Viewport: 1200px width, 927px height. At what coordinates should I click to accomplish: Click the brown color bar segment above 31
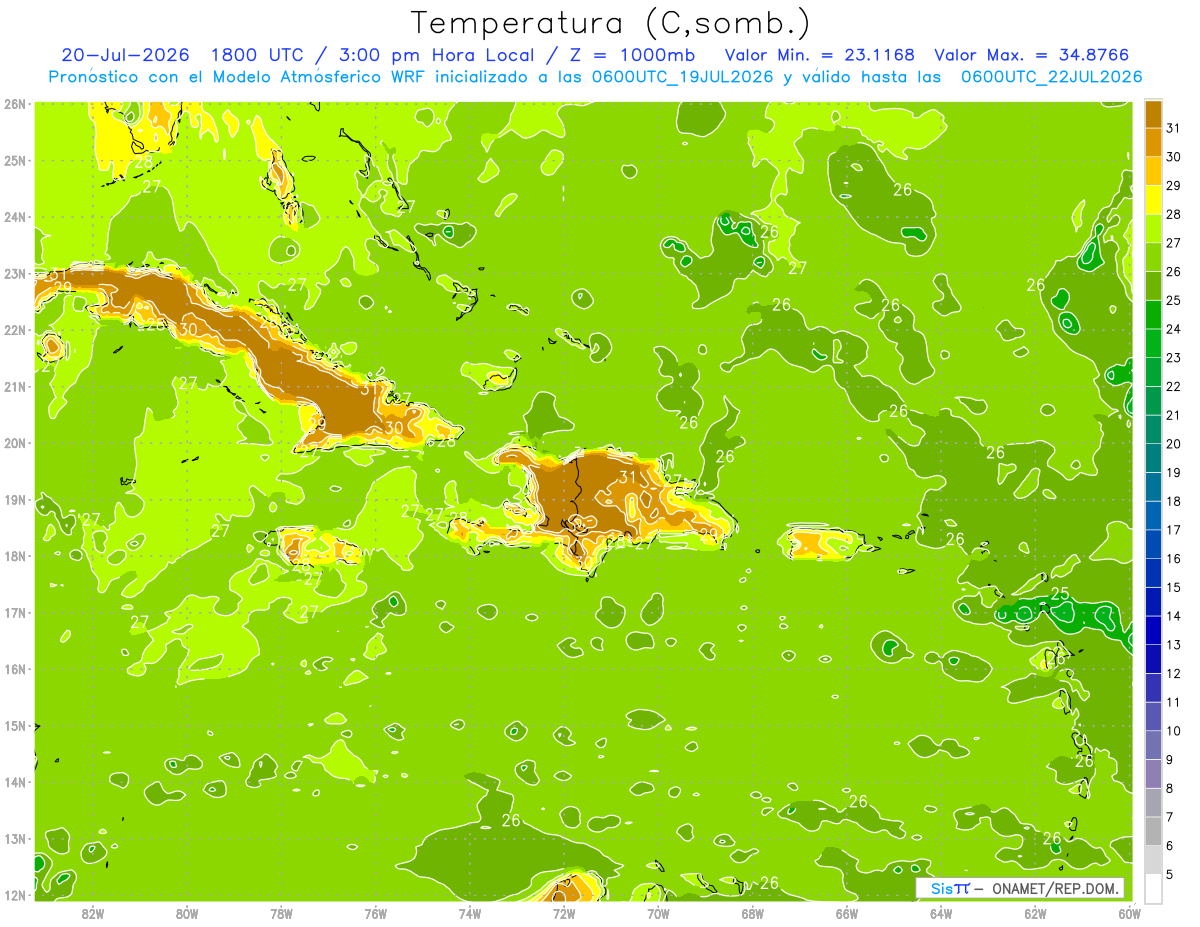[x=1153, y=114]
